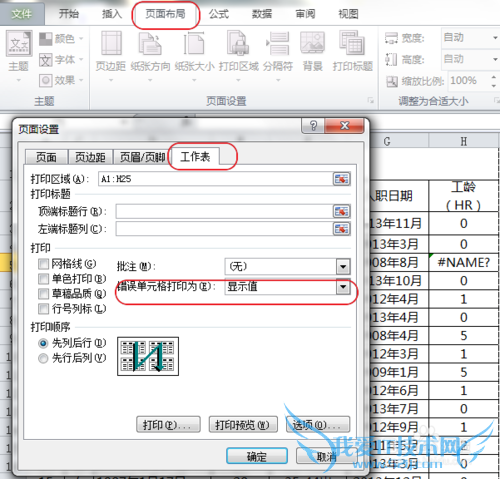Click the 颜色 theme colors icon

coord(46,39)
